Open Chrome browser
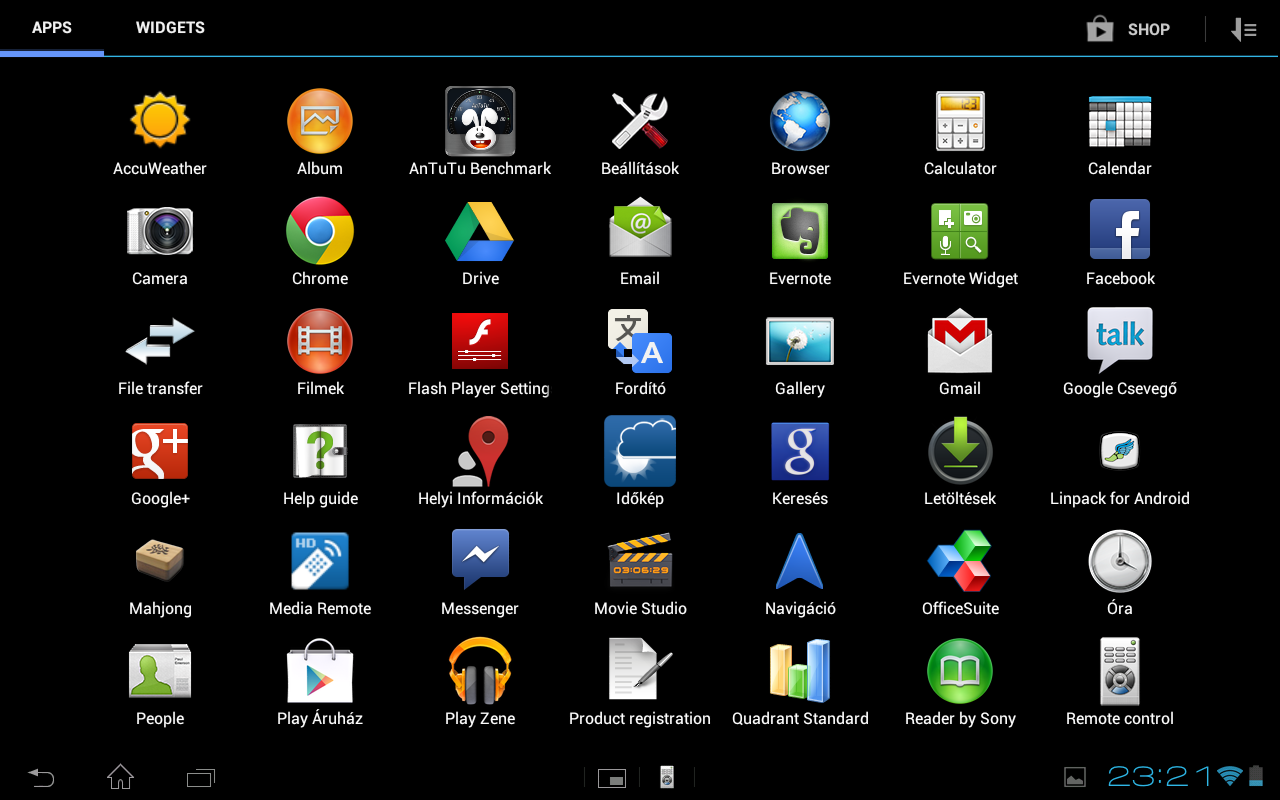Viewport: 1280px width, 800px height. click(x=320, y=243)
